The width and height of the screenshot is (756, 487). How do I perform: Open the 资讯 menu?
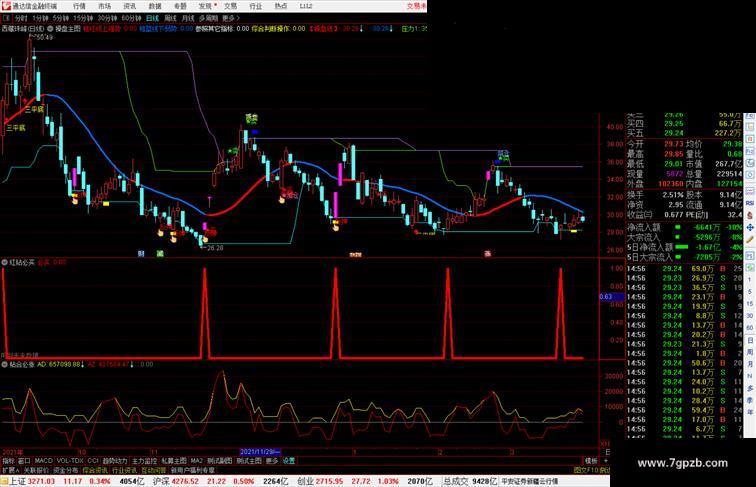tap(130, 6)
